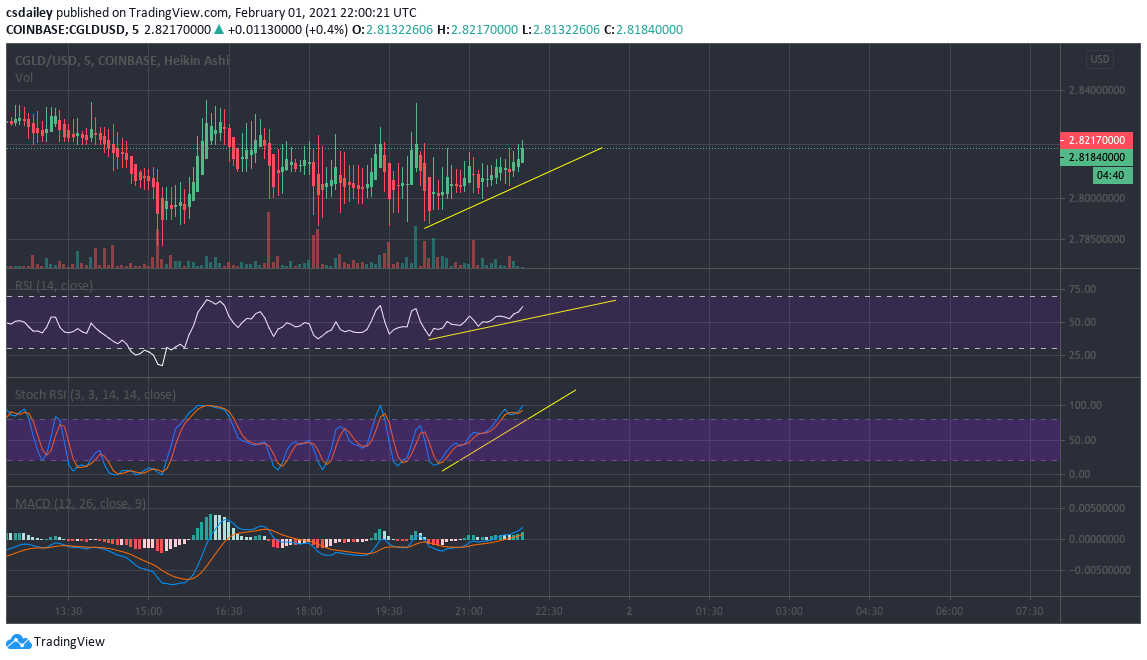Viewport: 1147px width, 660px height.
Task: Click the 22:30 time axis label
Action: point(549,611)
